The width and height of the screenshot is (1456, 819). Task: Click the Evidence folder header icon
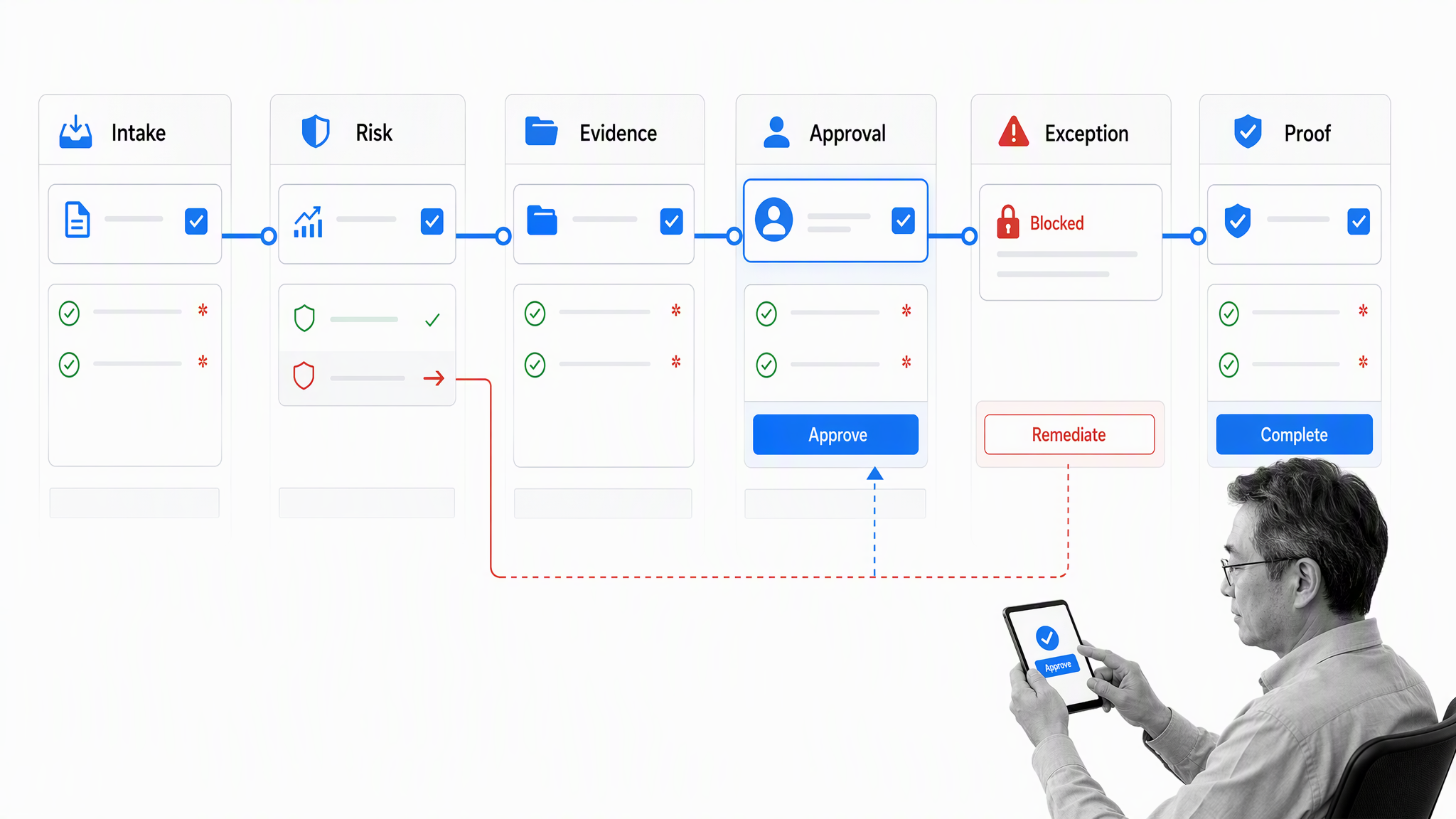tap(541, 132)
